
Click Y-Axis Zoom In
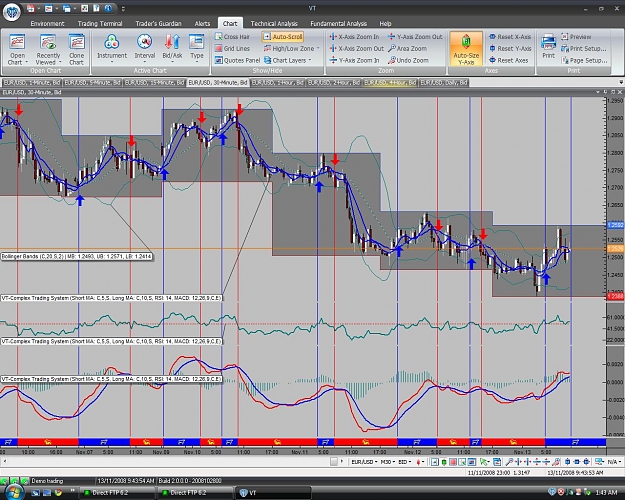click(354, 61)
